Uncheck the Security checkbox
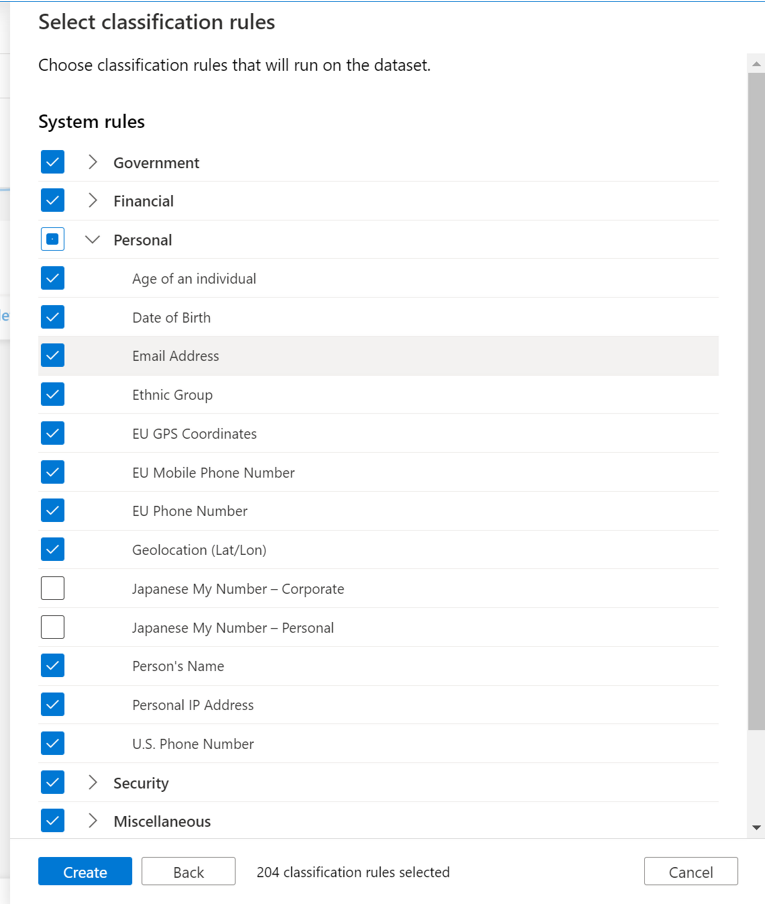The image size is (765, 910). pyautogui.click(x=52, y=782)
